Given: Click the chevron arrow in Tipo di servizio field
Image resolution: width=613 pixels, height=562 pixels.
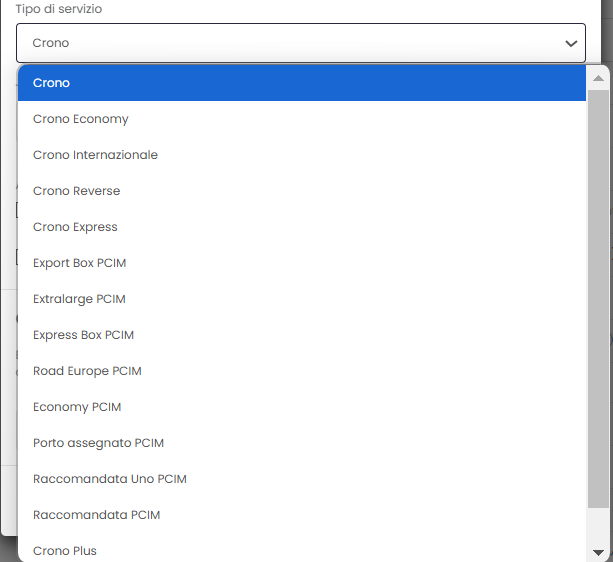Looking at the screenshot, I should point(571,43).
